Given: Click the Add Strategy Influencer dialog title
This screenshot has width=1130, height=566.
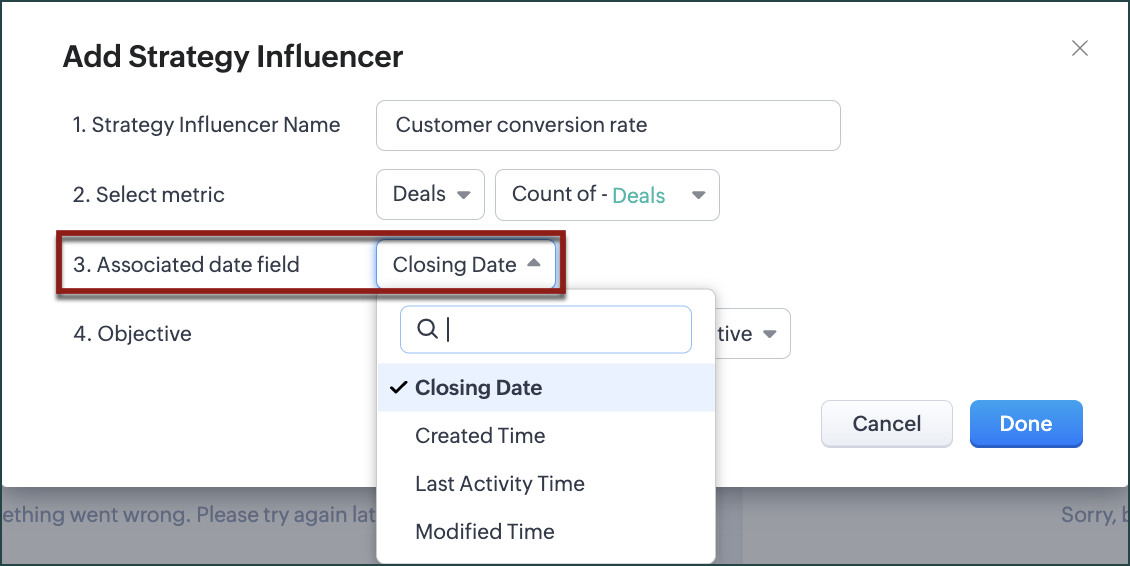Looking at the screenshot, I should coord(233,56).
